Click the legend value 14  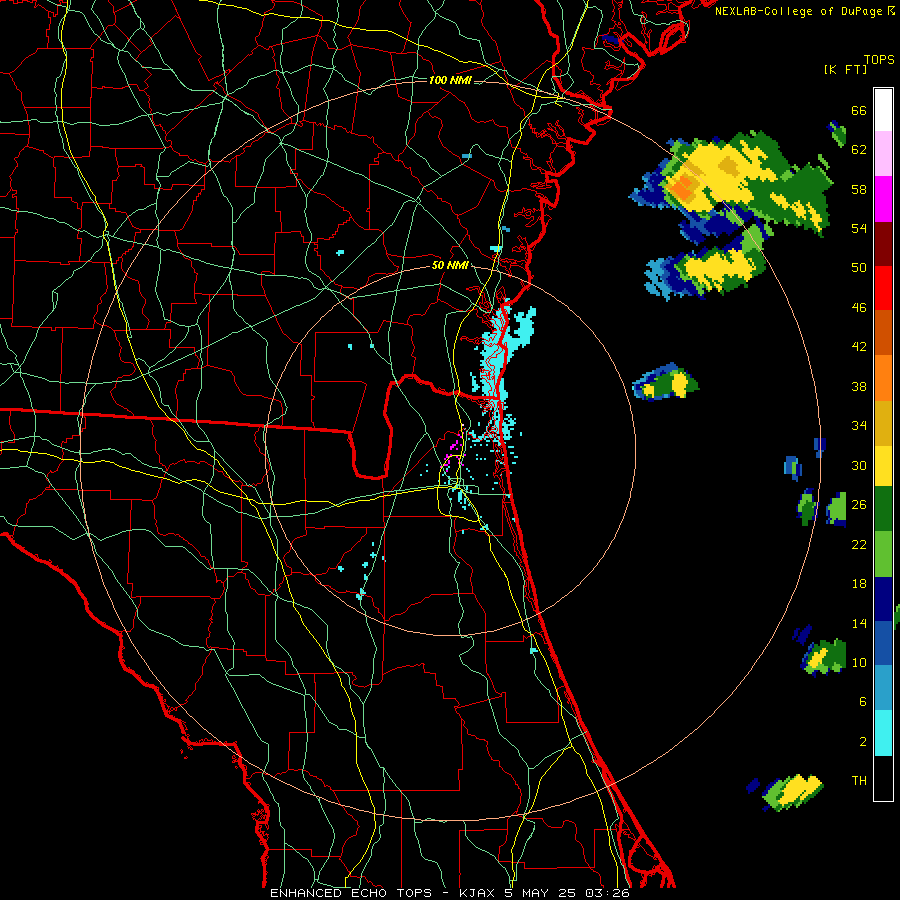point(859,623)
